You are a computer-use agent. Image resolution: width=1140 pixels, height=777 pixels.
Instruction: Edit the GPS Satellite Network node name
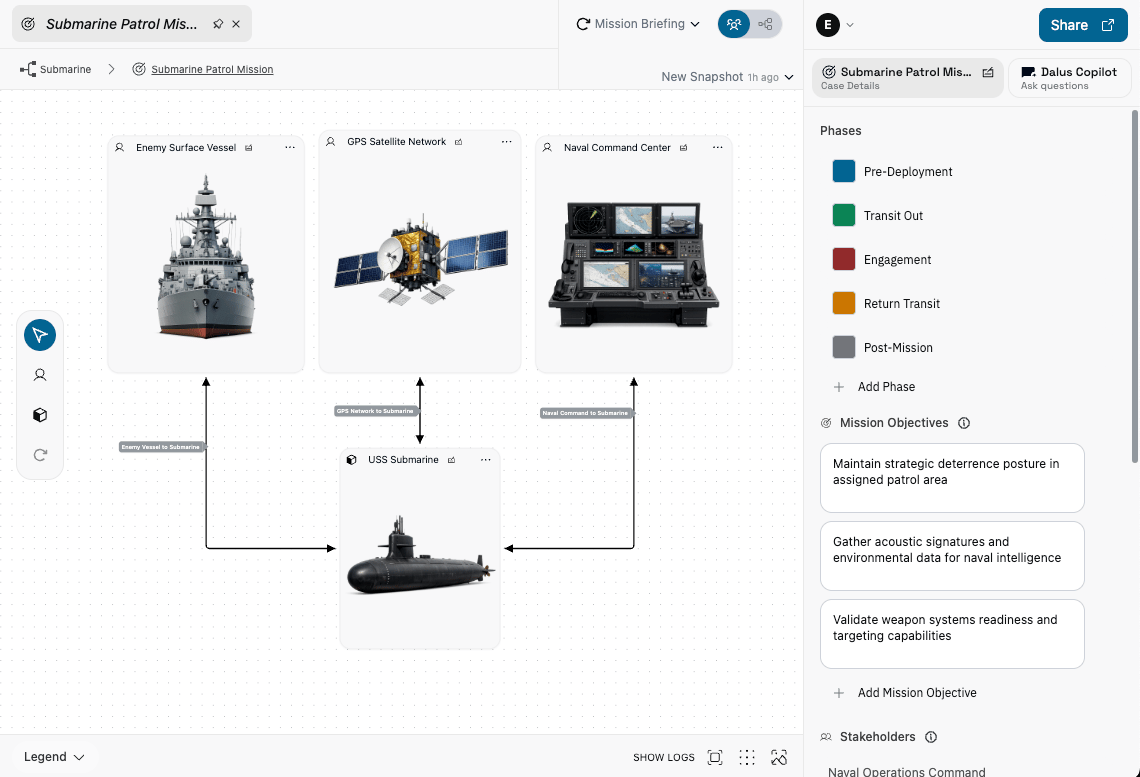click(x=459, y=142)
